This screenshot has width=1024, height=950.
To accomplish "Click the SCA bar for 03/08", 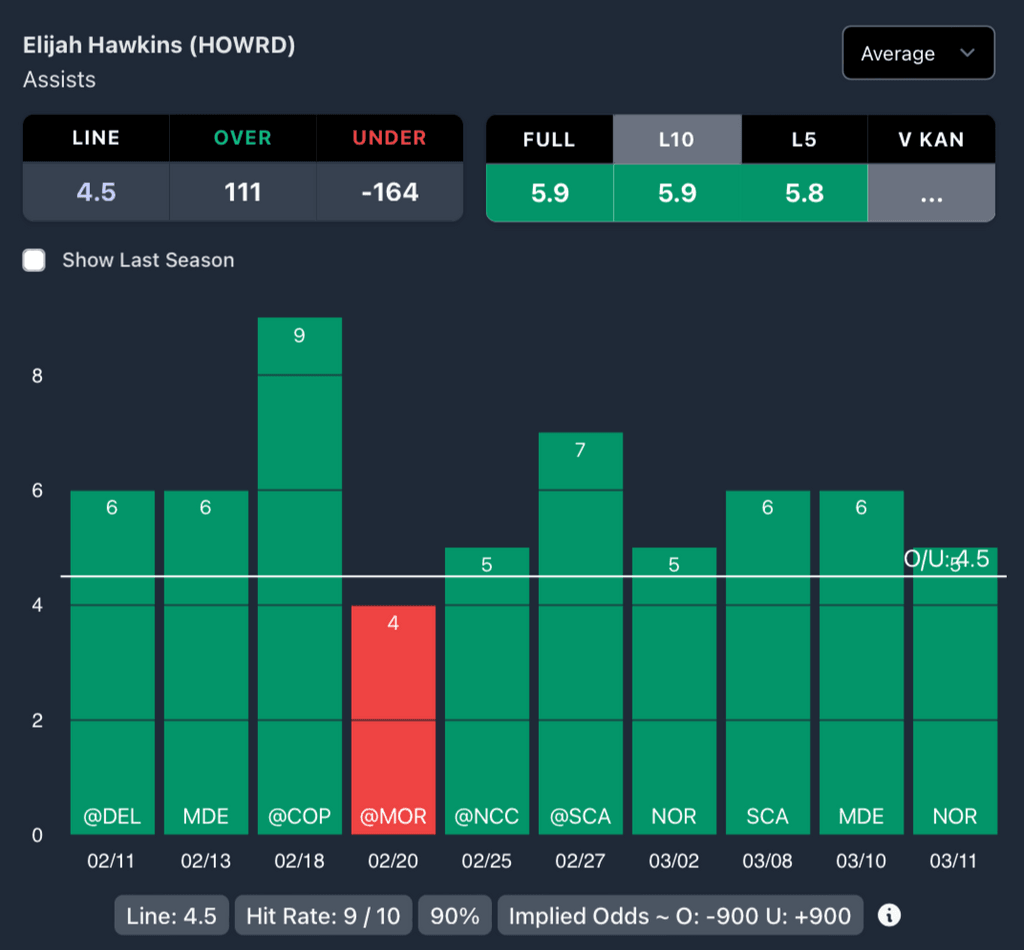I will pos(767,662).
